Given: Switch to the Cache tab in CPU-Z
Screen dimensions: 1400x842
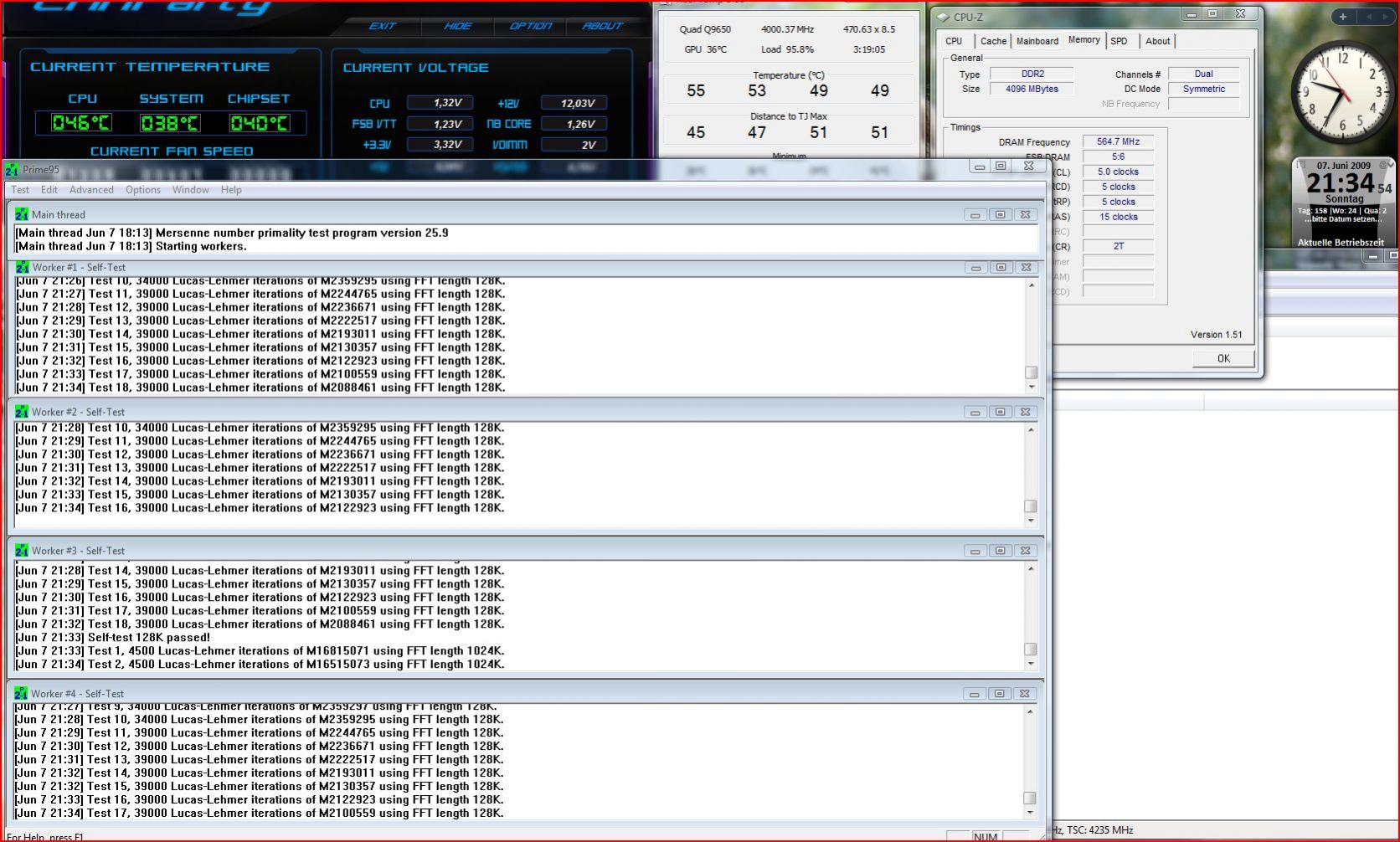Looking at the screenshot, I should 993,41.
